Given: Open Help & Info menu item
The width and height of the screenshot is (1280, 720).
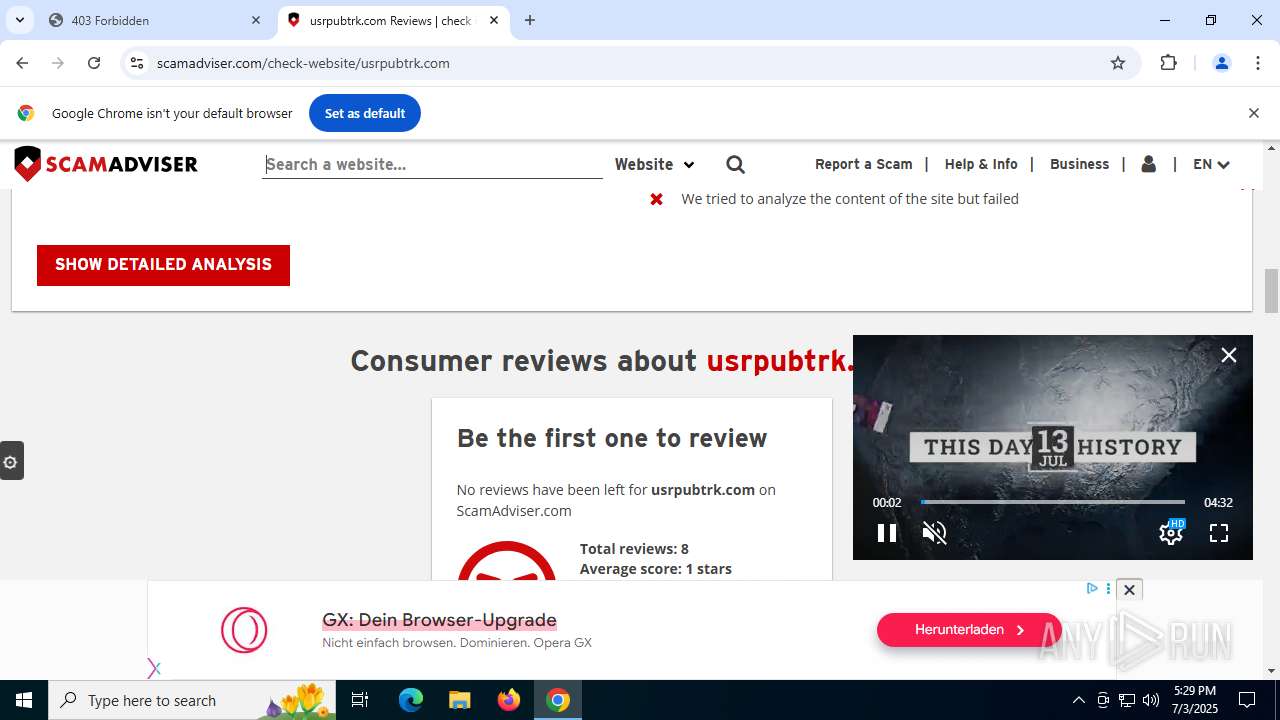Looking at the screenshot, I should coord(981,164).
